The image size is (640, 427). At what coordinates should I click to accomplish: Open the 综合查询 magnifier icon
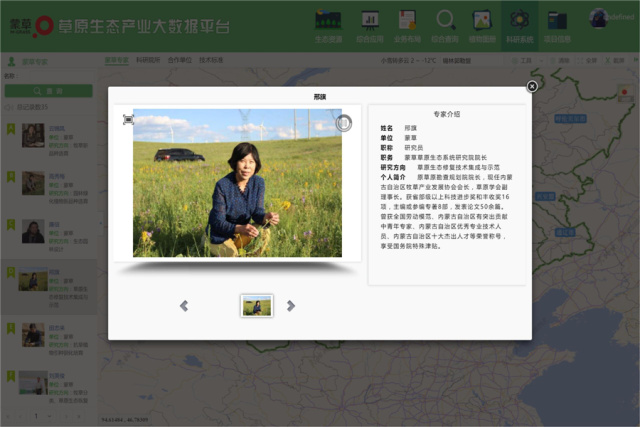pos(445,21)
